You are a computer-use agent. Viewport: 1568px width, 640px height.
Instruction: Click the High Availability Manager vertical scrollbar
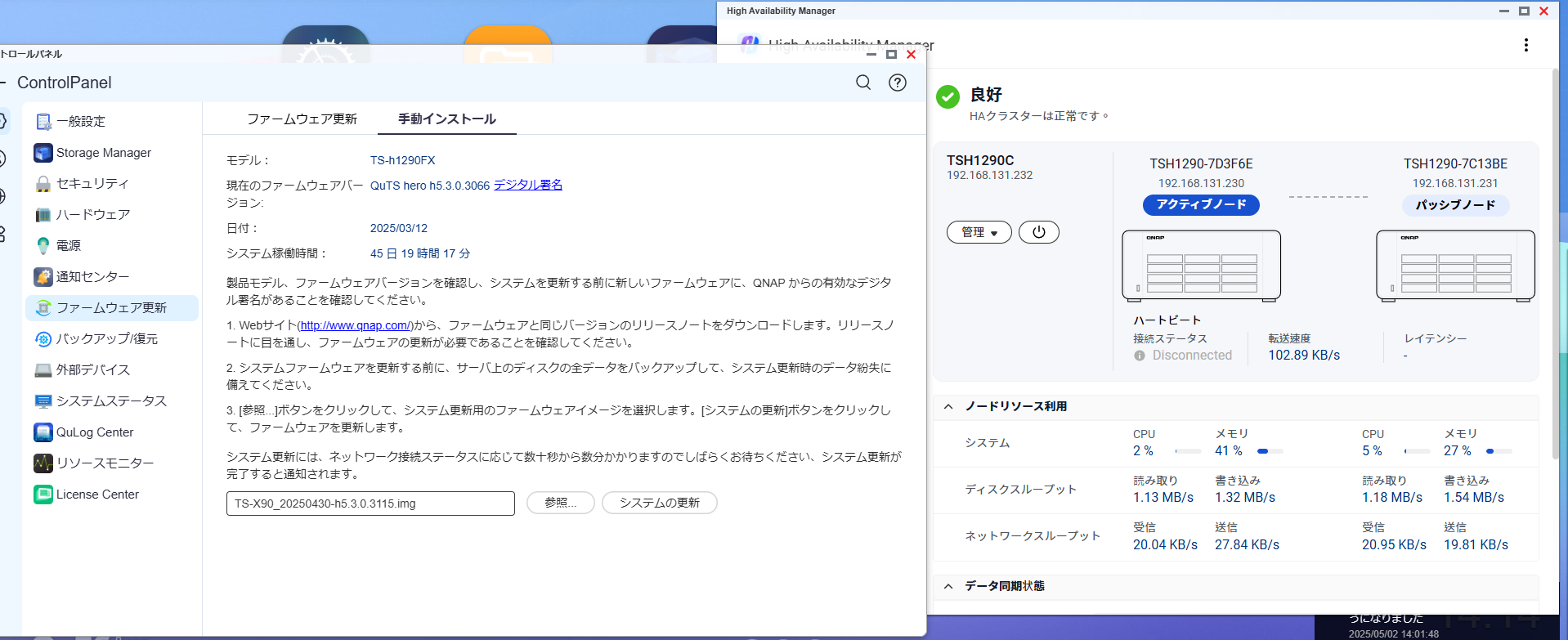pos(1556,266)
